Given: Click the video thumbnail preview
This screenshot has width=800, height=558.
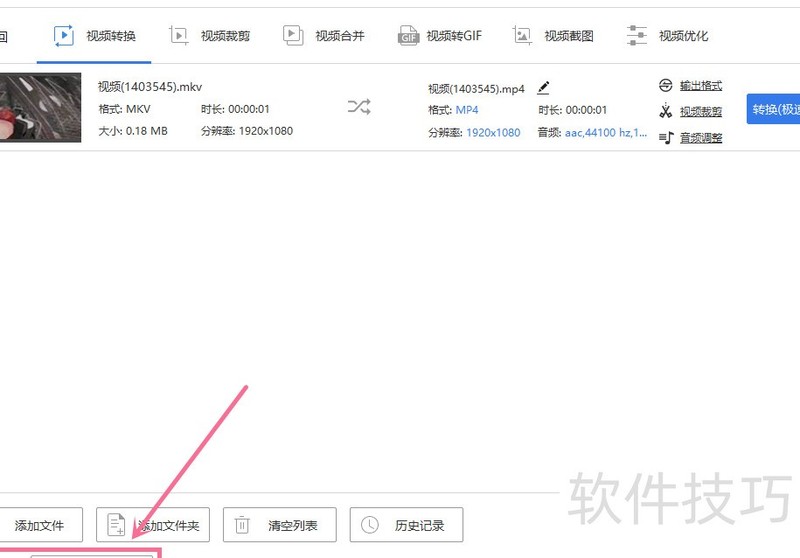Looking at the screenshot, I should point(40,107).
